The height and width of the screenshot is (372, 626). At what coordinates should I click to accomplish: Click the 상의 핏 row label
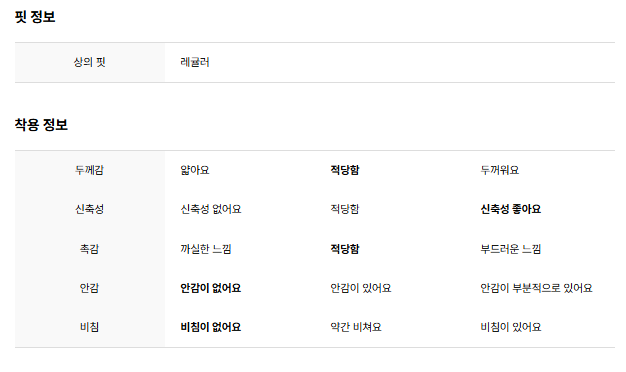89,62
